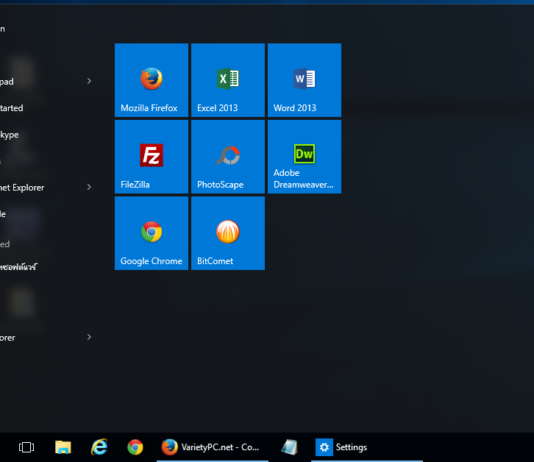This screenshot has width=534, height=462.
Task: Open the Thai-labeled start menu entry
Action: (x=18, y=267)
